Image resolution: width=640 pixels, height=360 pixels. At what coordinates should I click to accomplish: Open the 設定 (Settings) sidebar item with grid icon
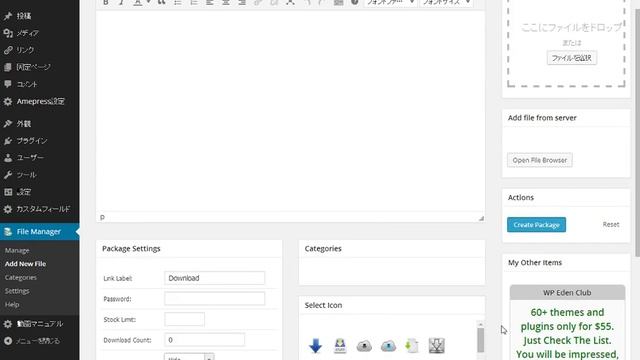(x=24, y=192)
